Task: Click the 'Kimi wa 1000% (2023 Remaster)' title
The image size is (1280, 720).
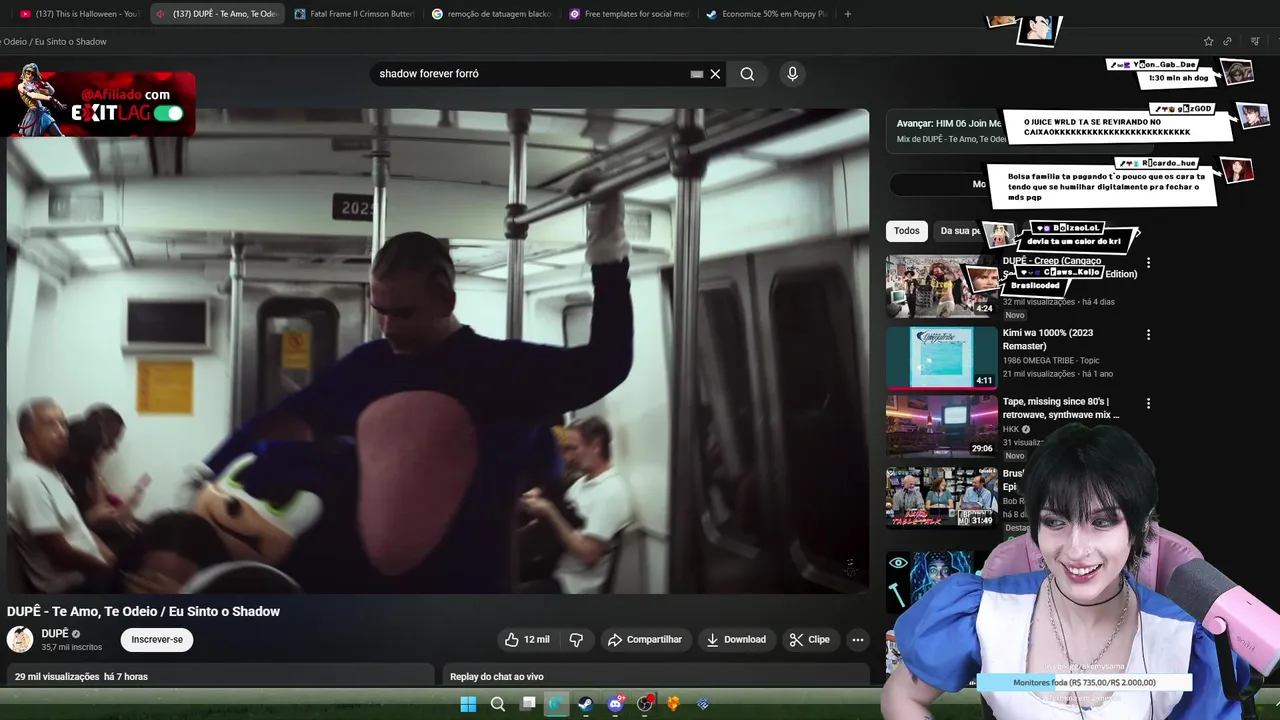Action: (1048, 339)
